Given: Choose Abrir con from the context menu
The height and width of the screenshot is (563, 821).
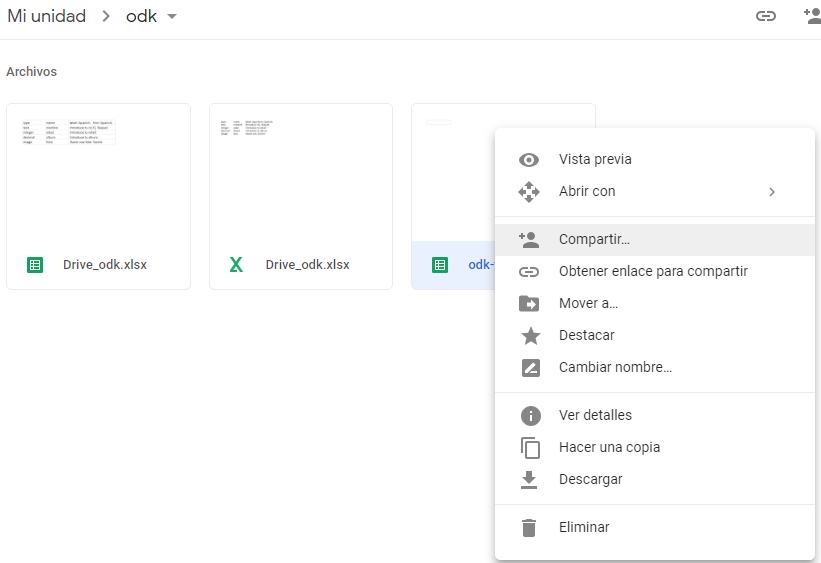Looking at the screenshot, I should (x=654, y=192).
